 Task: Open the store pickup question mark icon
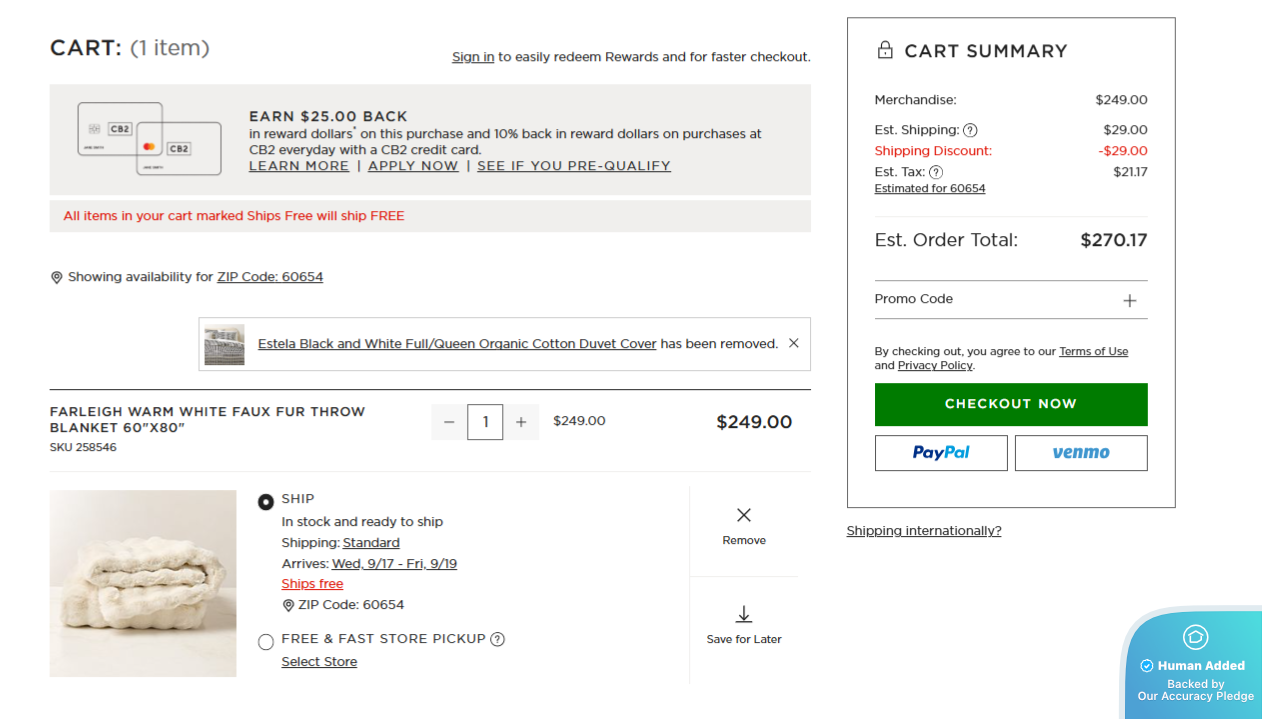coord(497,638)
